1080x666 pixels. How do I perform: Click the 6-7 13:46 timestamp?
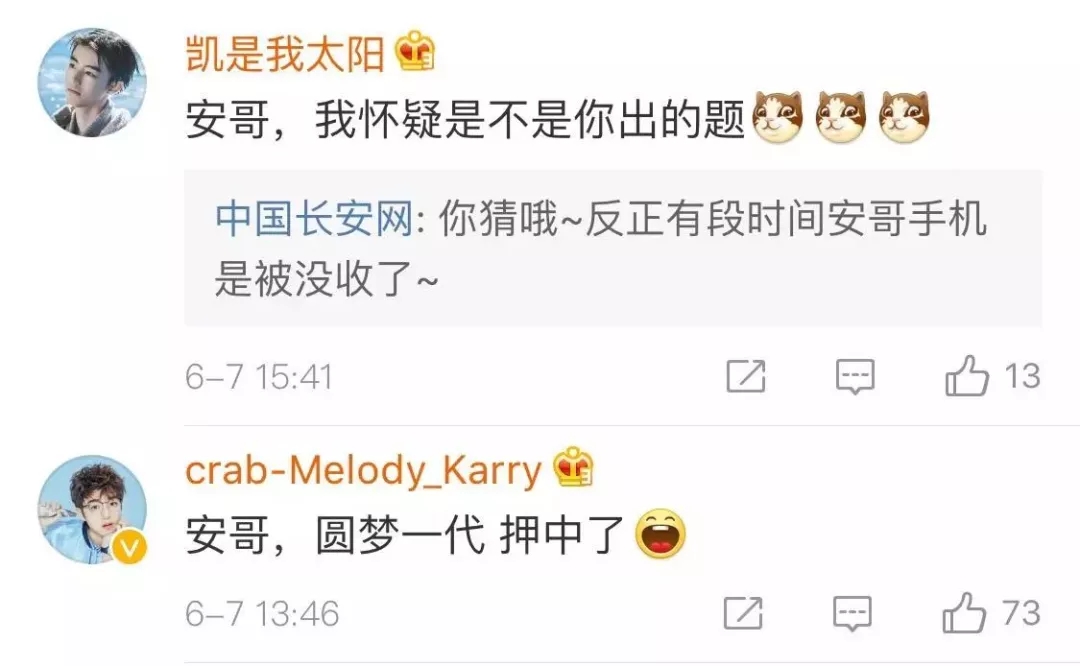[262, 614]
